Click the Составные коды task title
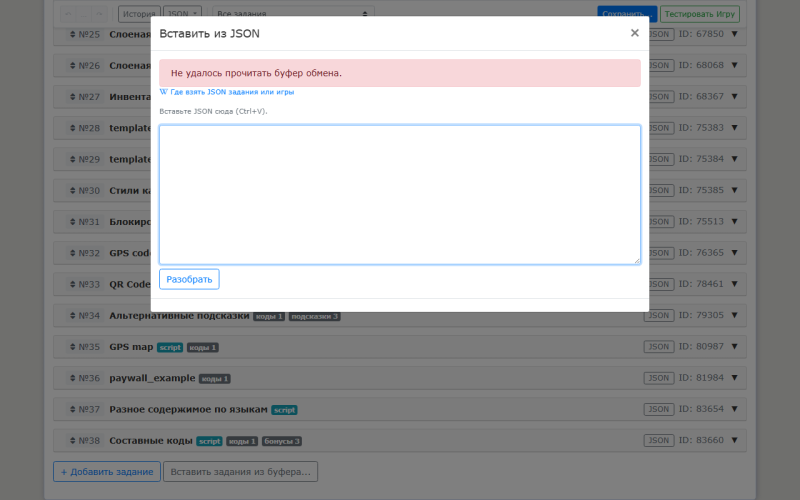Image resolution: width=800 pixels, height=500 pixels. click(x=151, y=440)
